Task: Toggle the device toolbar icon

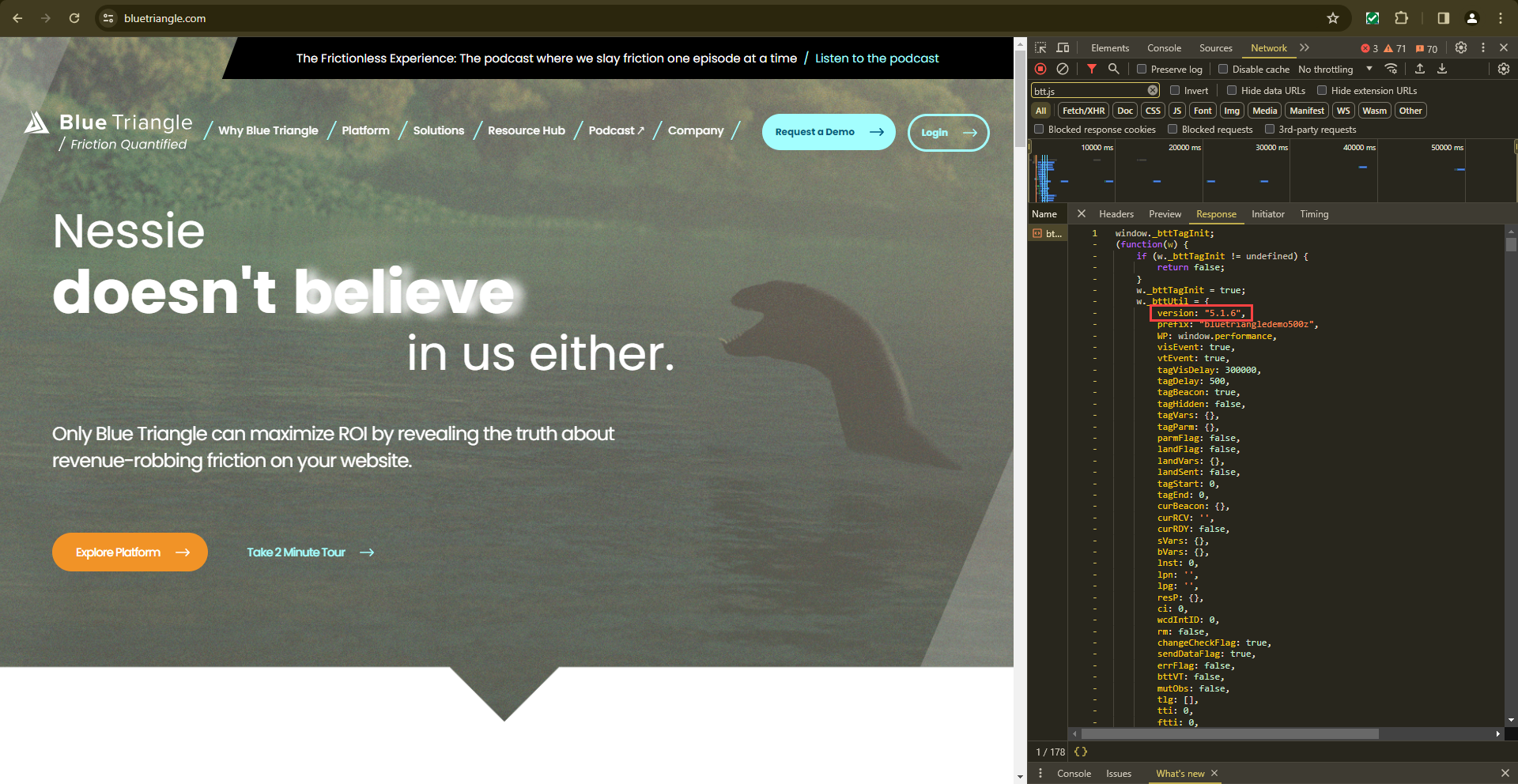Action: [1063, 48]
